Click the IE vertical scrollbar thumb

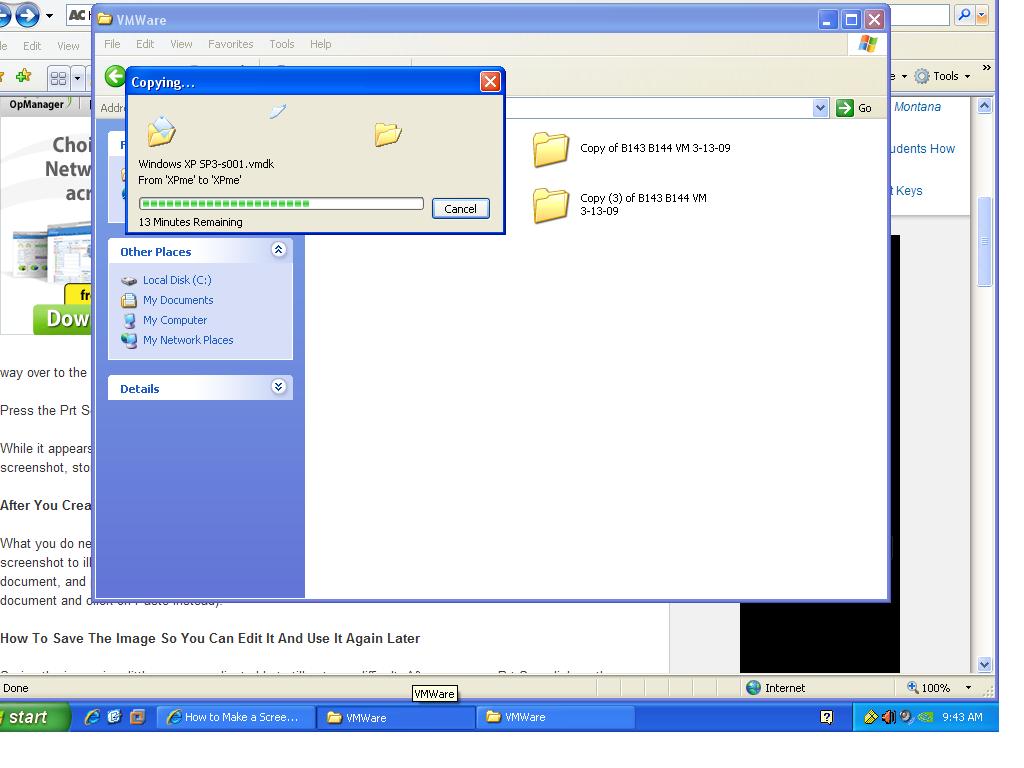tap(984, 241)
